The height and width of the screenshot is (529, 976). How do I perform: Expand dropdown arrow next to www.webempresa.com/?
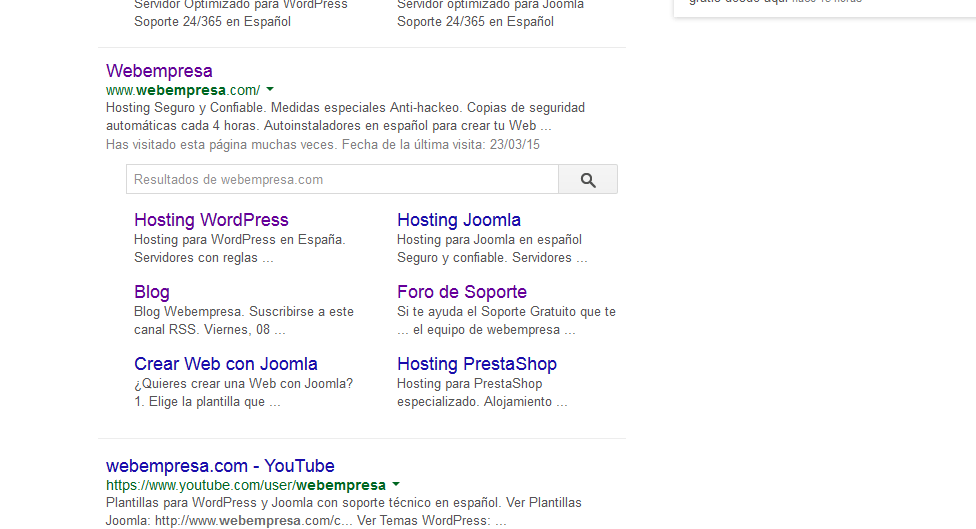[270, 90]
